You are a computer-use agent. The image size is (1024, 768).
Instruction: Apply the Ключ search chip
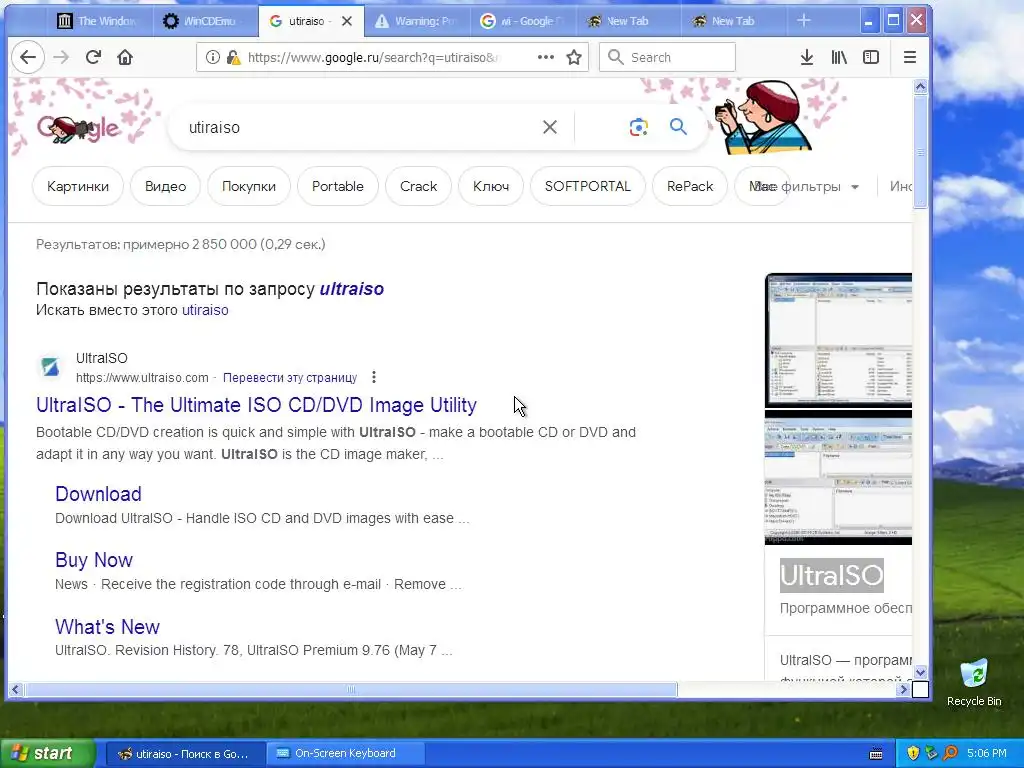(491, 186)
